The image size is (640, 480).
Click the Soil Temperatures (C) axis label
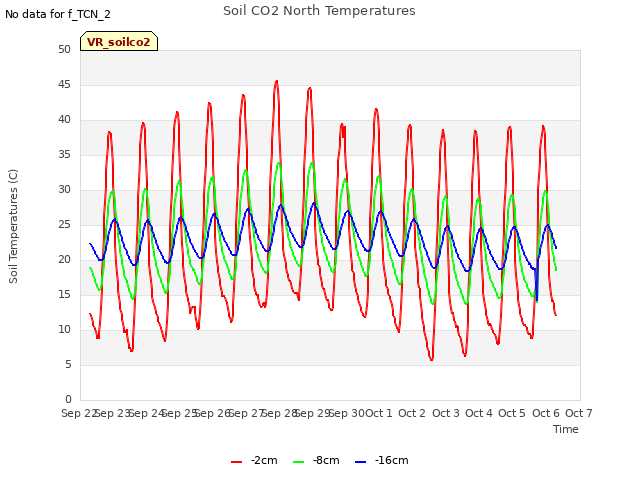(13, 226)
